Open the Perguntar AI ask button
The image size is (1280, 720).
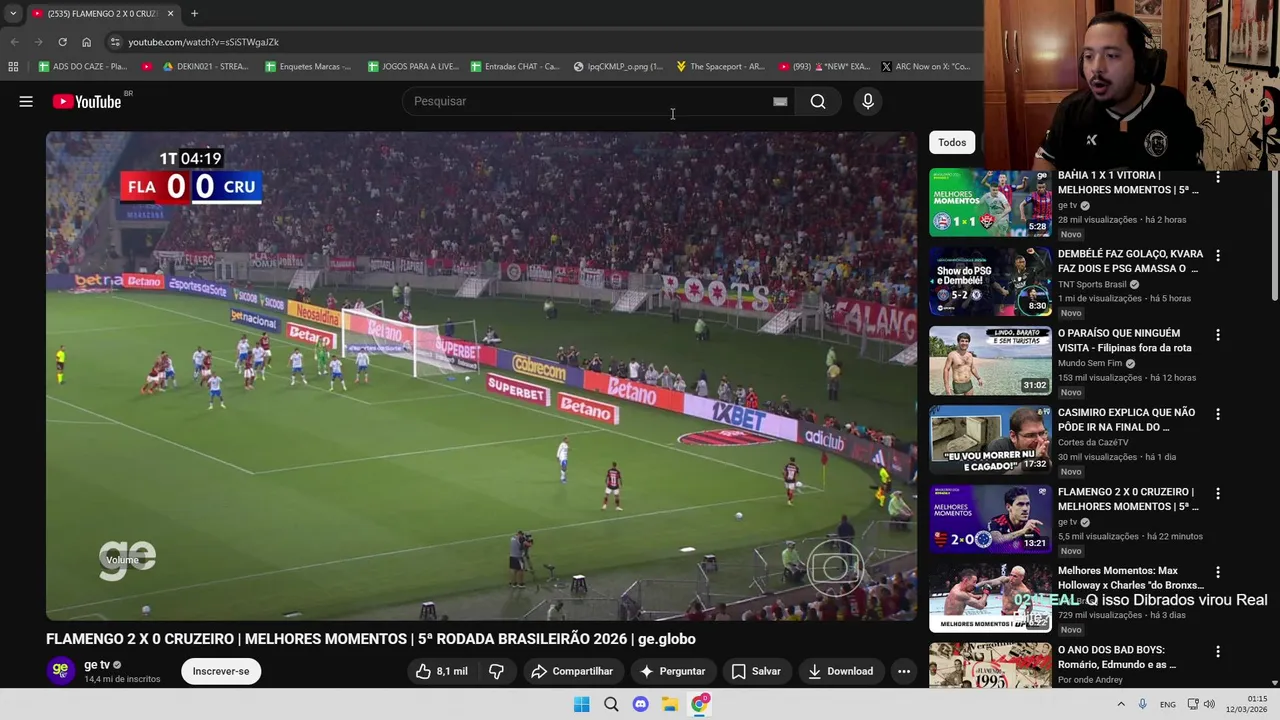(x=673, y=671)
